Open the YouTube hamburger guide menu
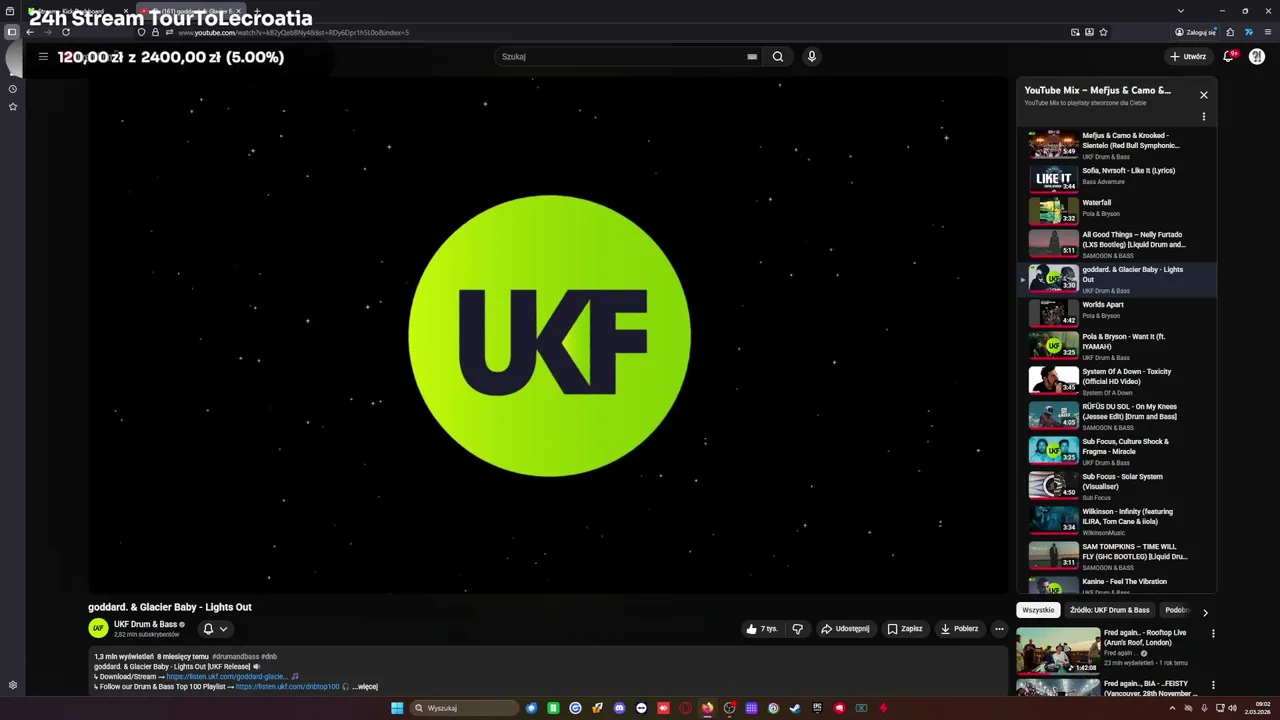 (x=43, y=57)
